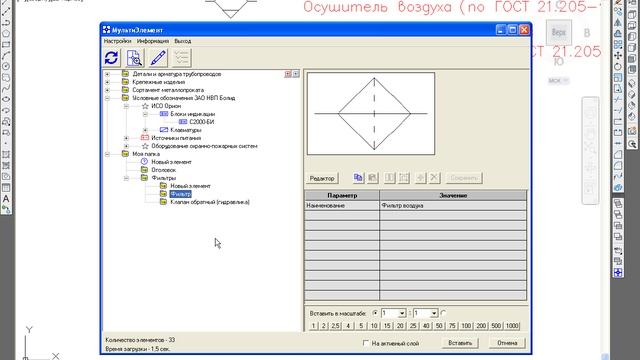
Task: Click question-mark icon of first Новый элемент
Action: [144, 162]
